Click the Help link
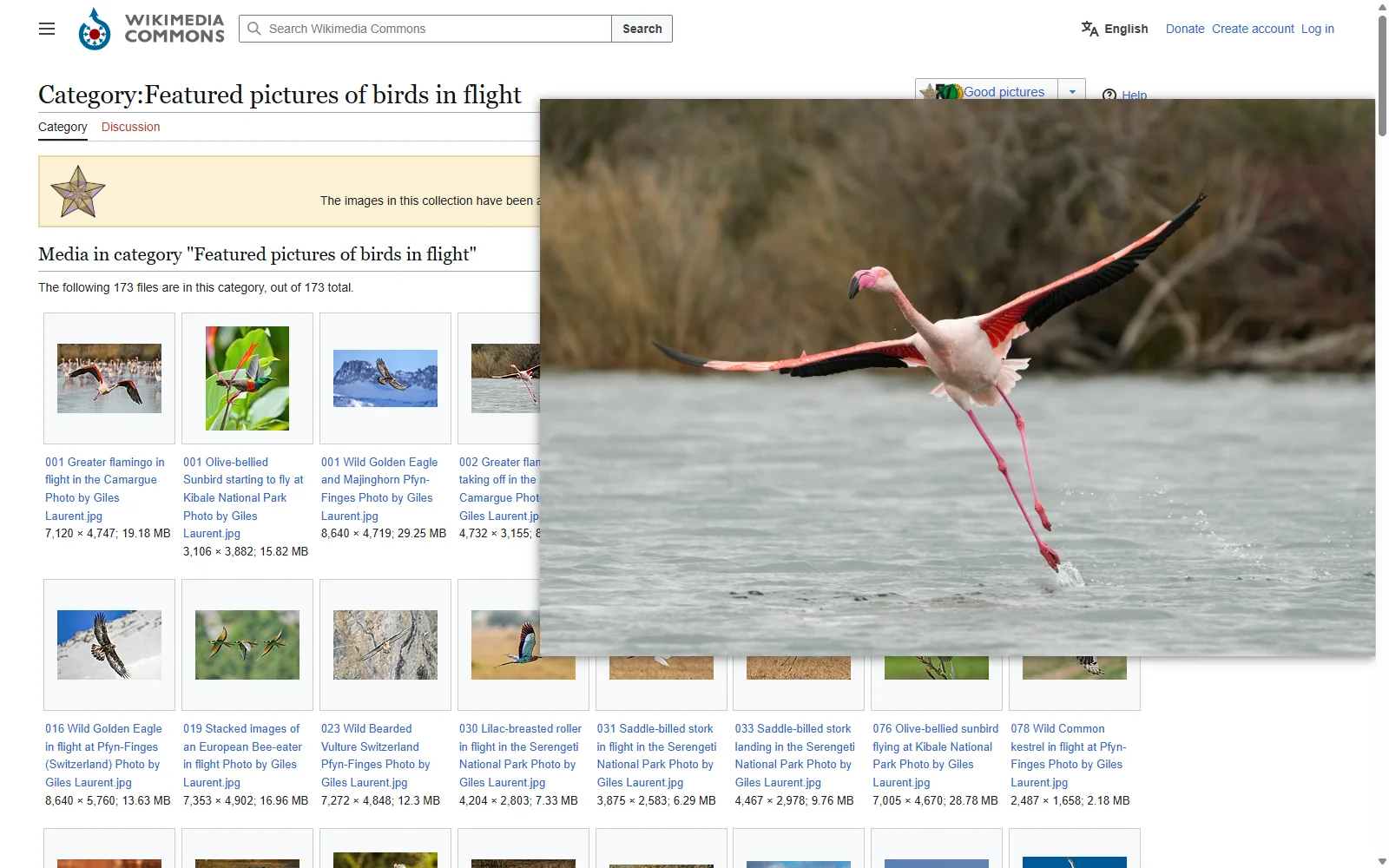Image resolution: width=1389 pixels, height=868 pixels. 1134,94
